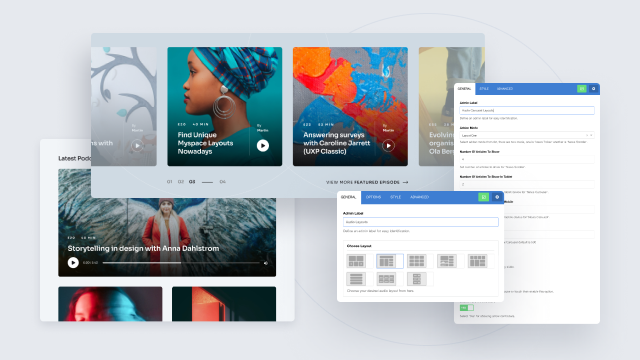Click the "Storytelling in design with Anna Dahlstrom" title
The image size is (640, 360).
[143, 248]
